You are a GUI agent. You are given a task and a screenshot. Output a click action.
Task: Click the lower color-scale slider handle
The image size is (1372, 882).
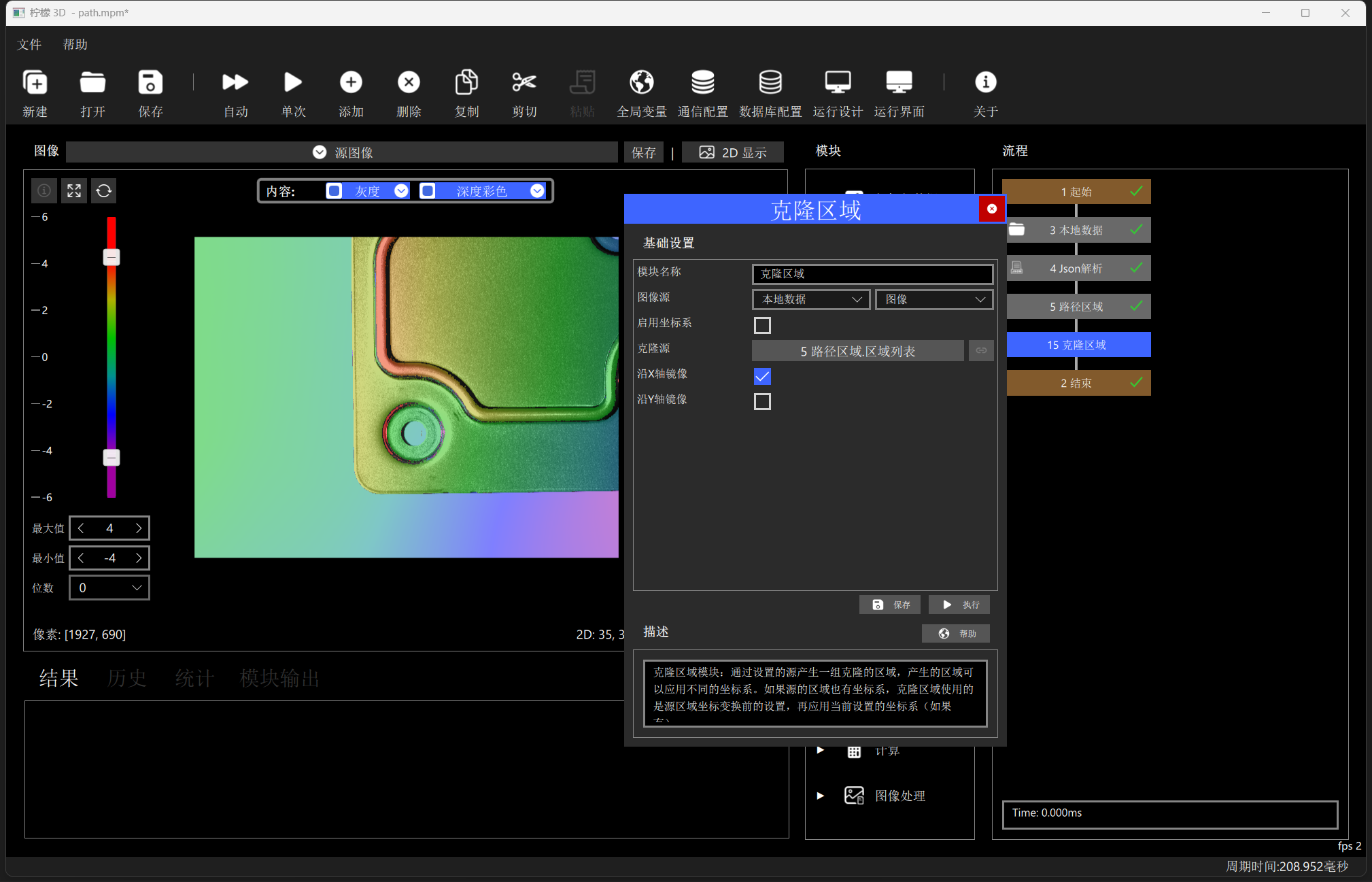click(x=112, y=457)
